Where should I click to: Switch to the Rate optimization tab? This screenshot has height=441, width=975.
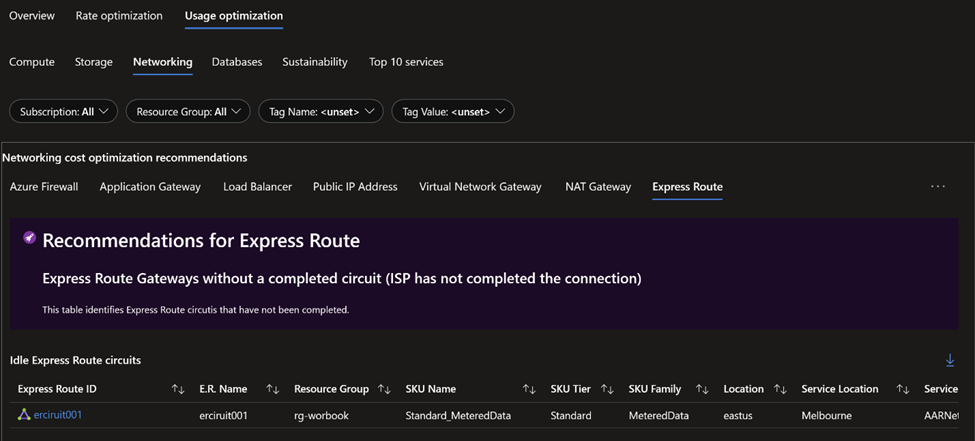coord(119,16)
